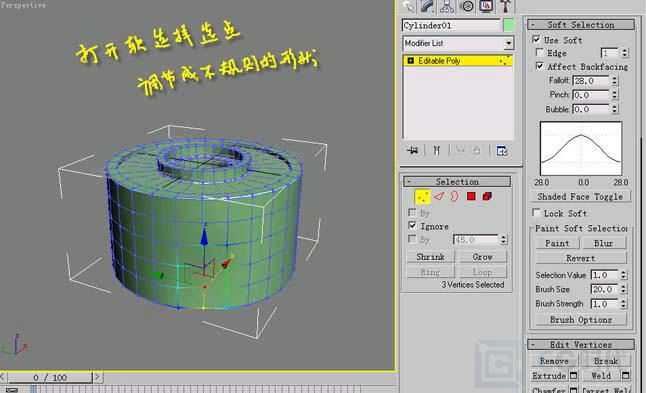Toggle the Affect Backfacing checkbox
This screenshot has height=393, width=646.
point(539,66)
